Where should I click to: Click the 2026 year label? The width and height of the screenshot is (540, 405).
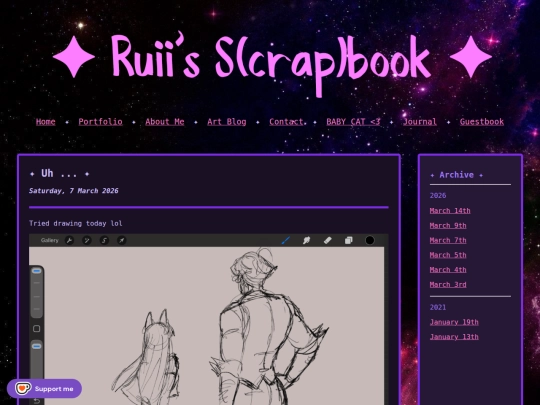pyautogui.click(x=438, y=195)
